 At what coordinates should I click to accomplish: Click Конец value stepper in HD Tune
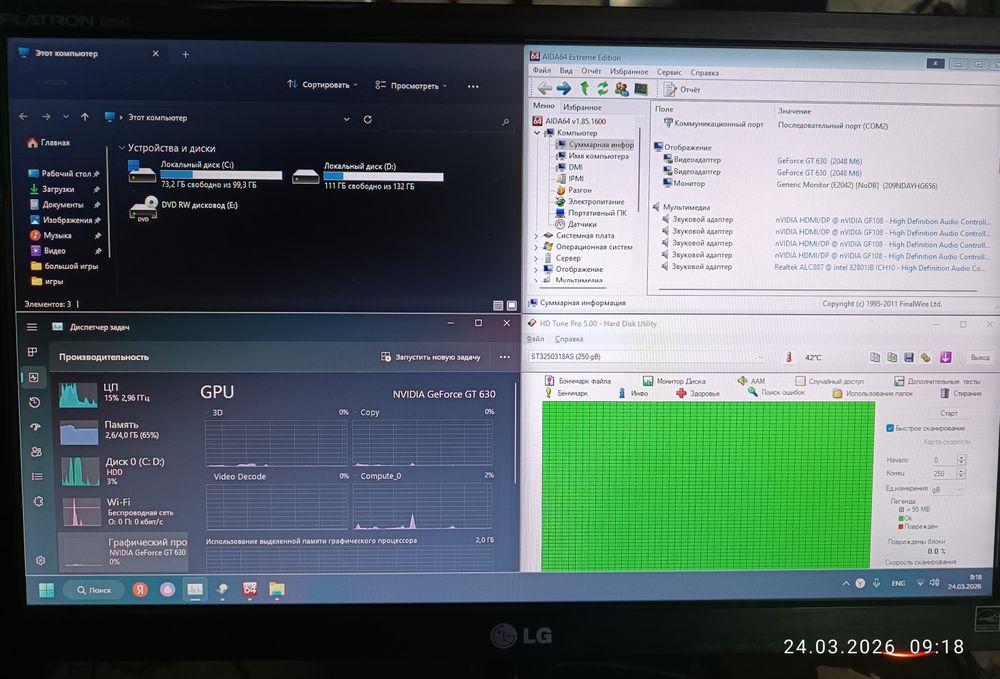(x=961, y=474)
